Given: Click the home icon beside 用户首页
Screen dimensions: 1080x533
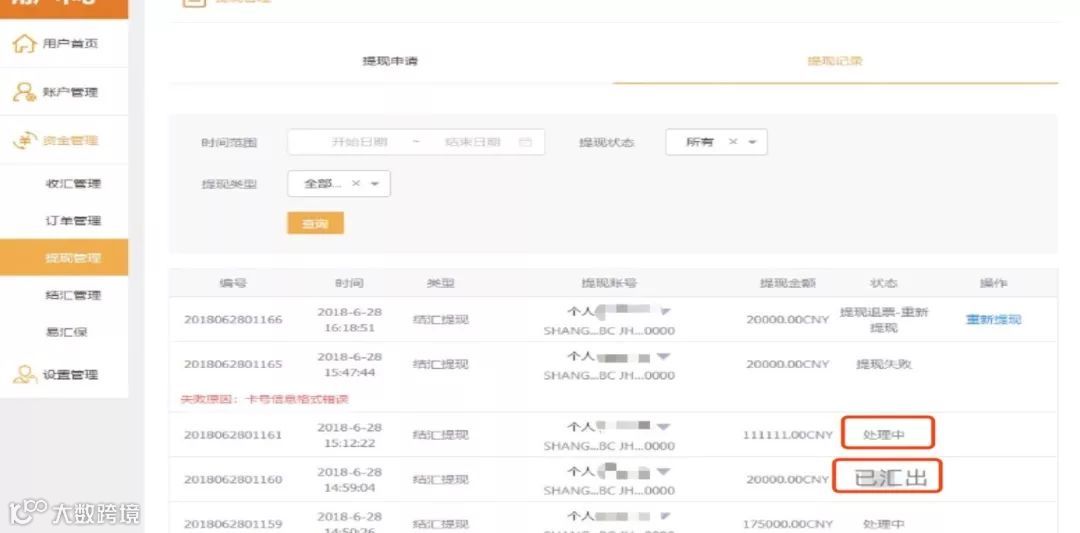Looking at the screenshot, I should coord(24,44).
